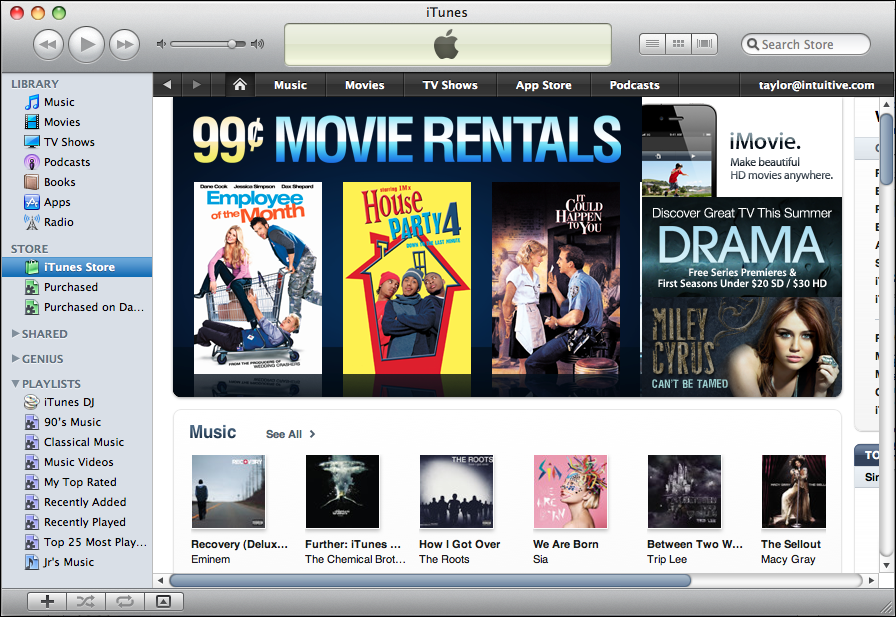896x617 pixels.
Task: Open the Purchased on Da... list
Action: (x=77, y=307)
